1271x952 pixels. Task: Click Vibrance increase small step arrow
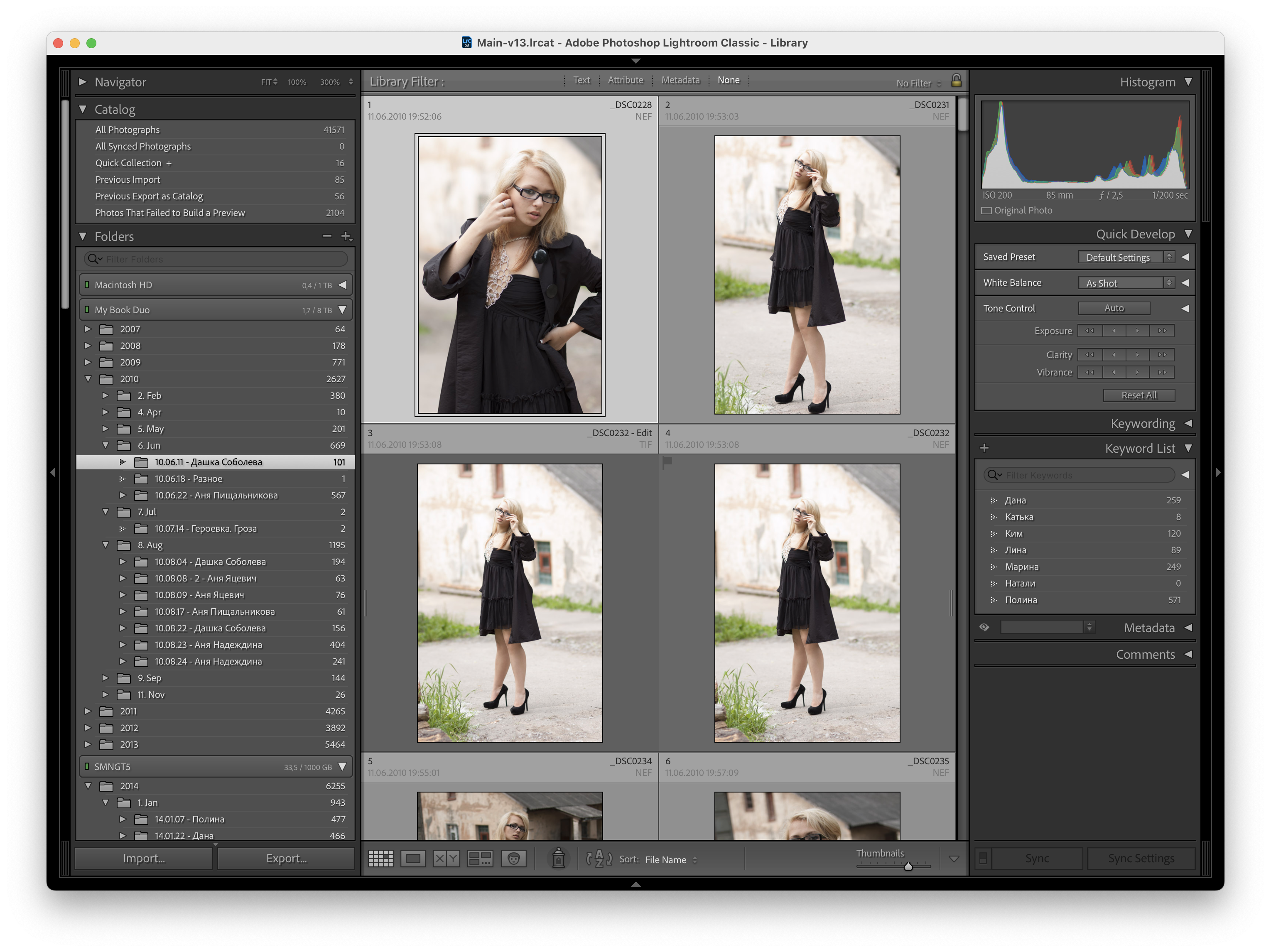click(x=1138, y=372)
